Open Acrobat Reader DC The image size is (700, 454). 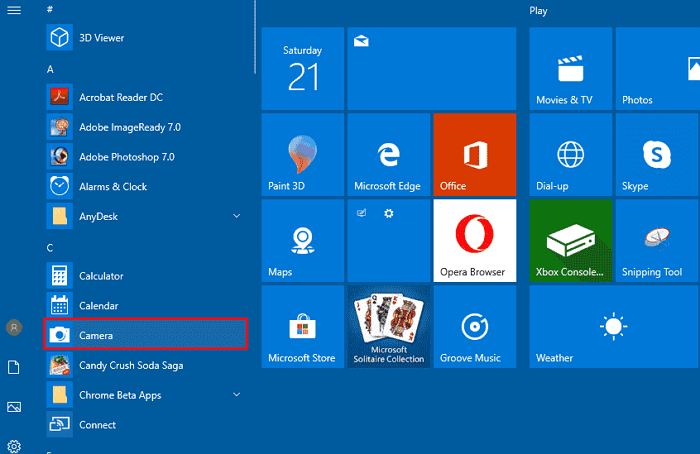[146, 97]
